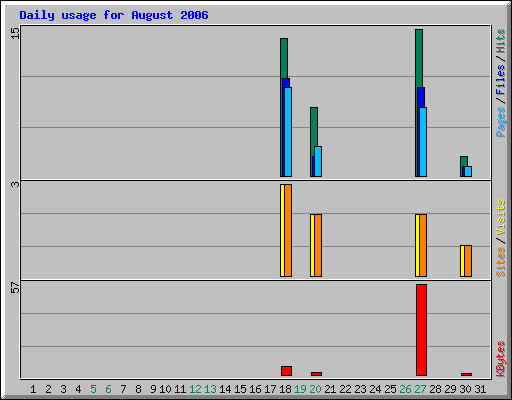Viewport: 512px width, 400px height.
Task: Click the green weekend day '19' label
Action: tap(300, 389)
